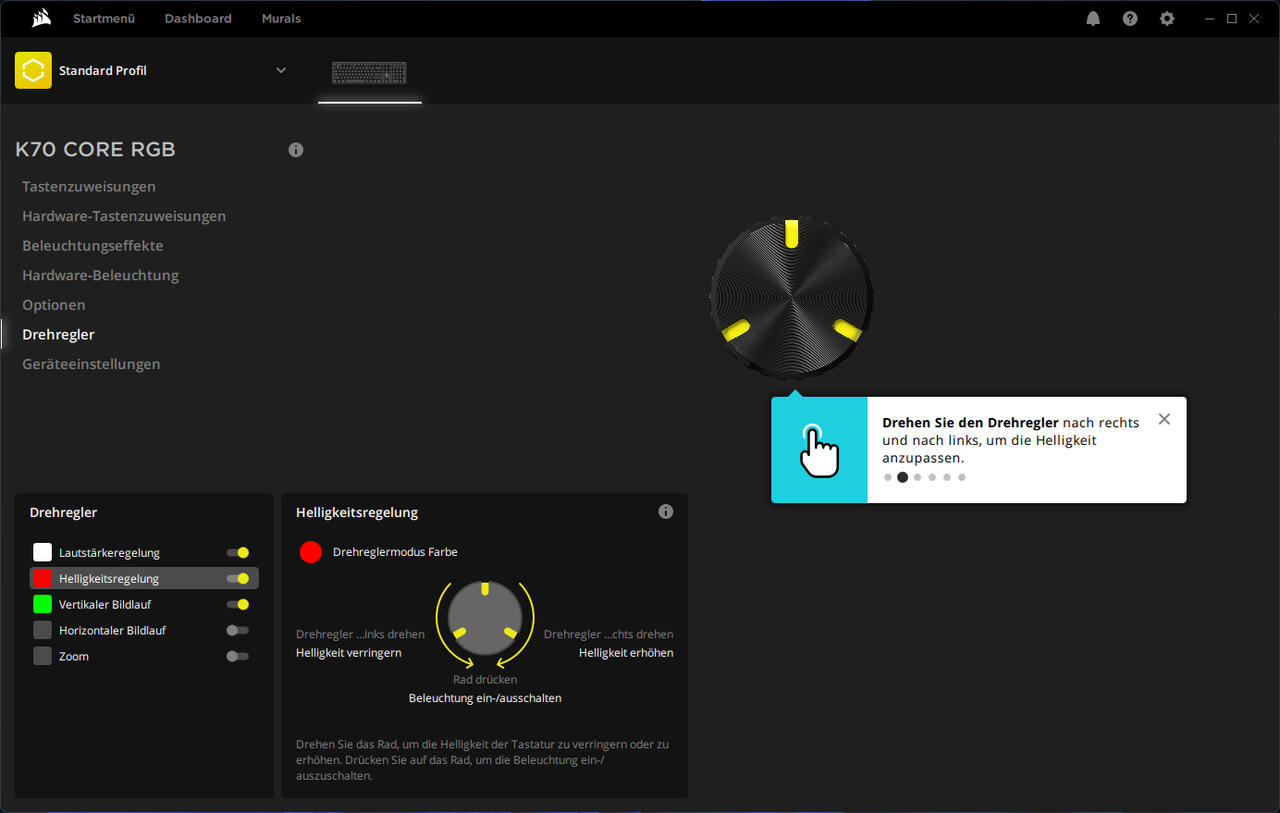Click gray swatch for Zoom
Viewport: 1280px width, 813px height.
click(42, 656)
